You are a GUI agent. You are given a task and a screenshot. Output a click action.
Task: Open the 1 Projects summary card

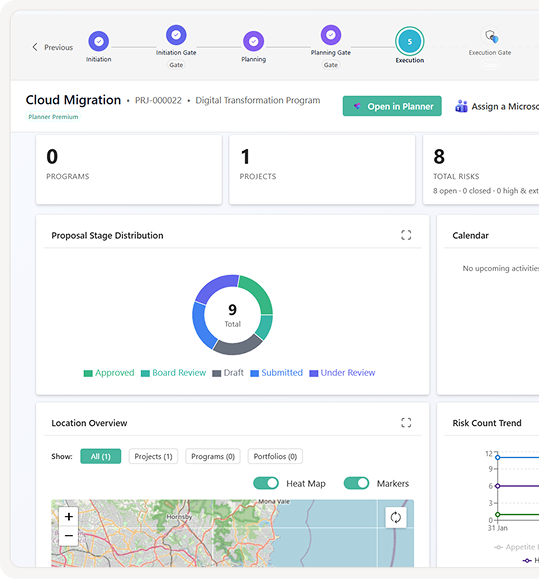(x=322, y=169)
